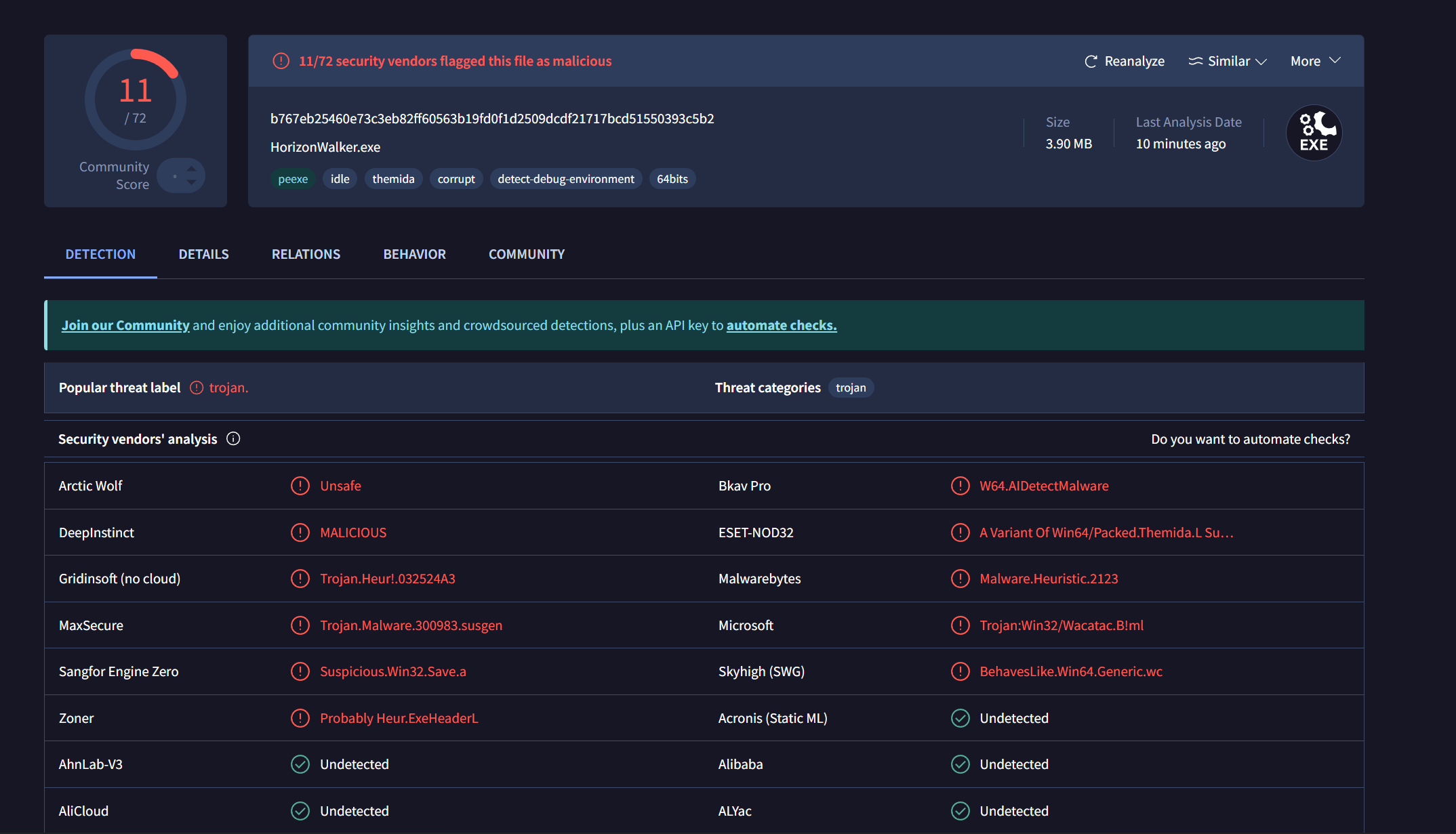Click the alert icon in ESET-NOD32 row
Screen dimensions: 1456x834
click(960, 533)
